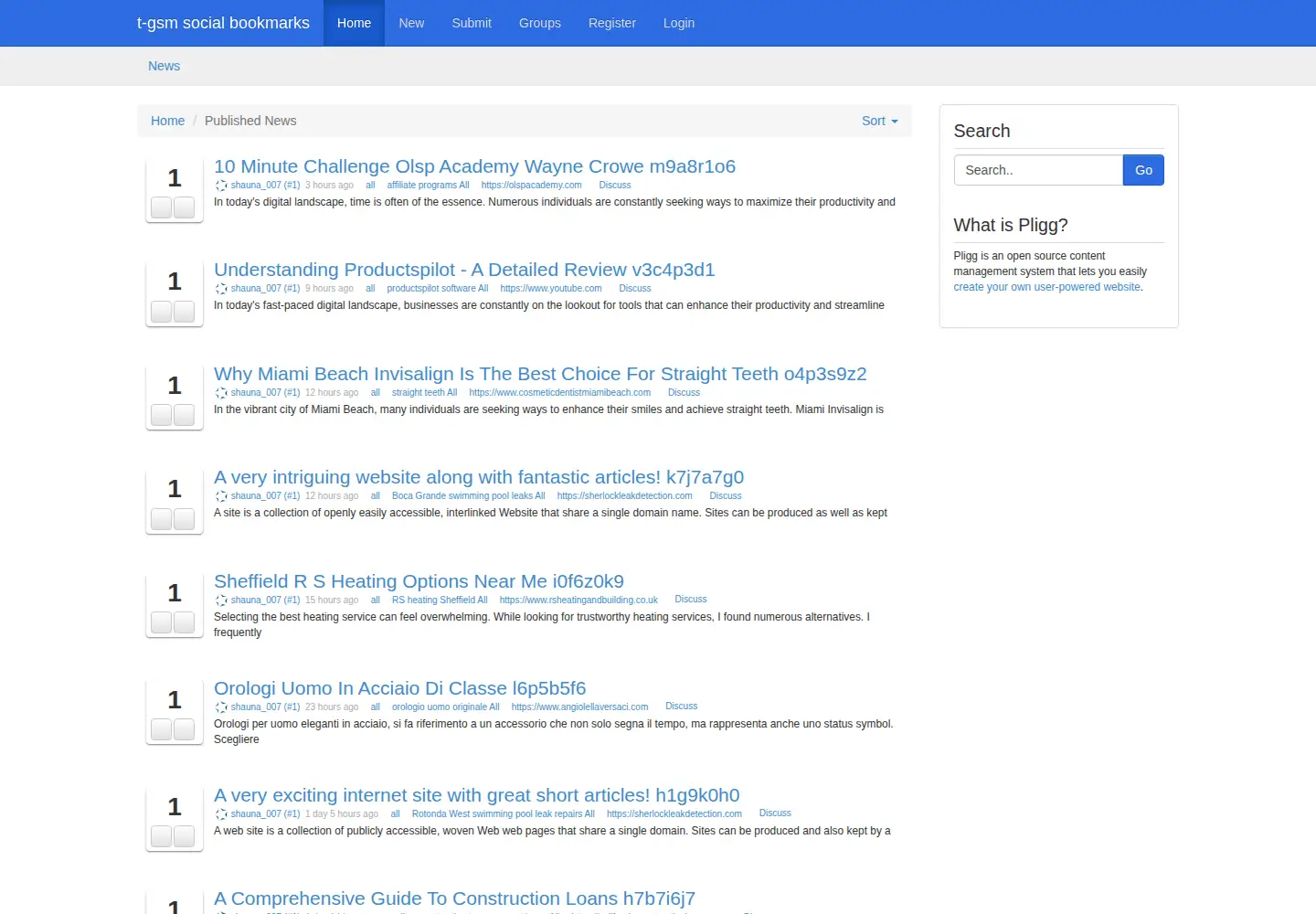Downvote the 10 Minute Challenge Olsp Academy story
The width and height of the screenshot is (1316, 914).
[x=184, y=207]
